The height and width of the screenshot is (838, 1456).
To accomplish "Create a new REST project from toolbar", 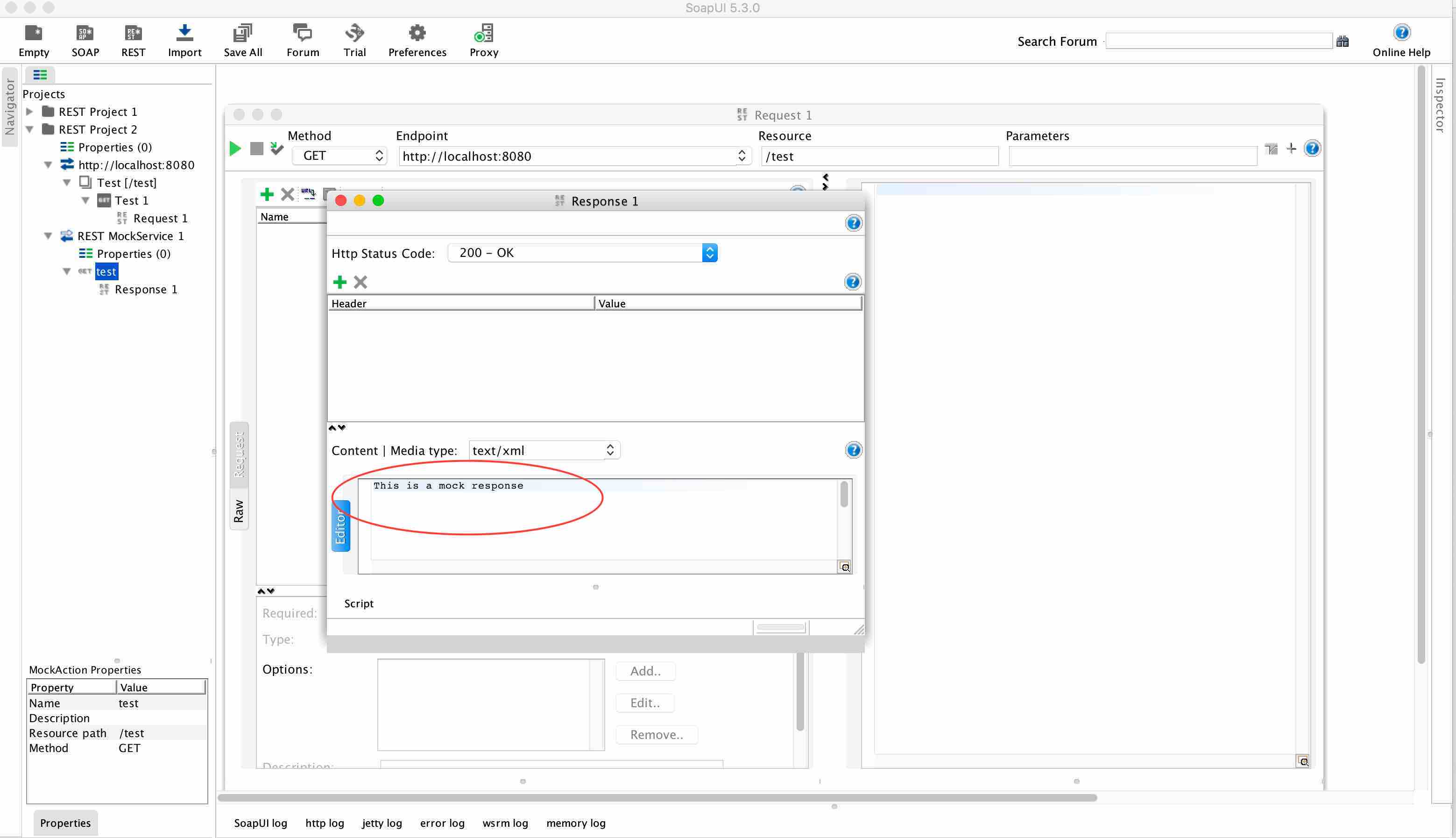I will pyautogui.click(x=134, y=40).
